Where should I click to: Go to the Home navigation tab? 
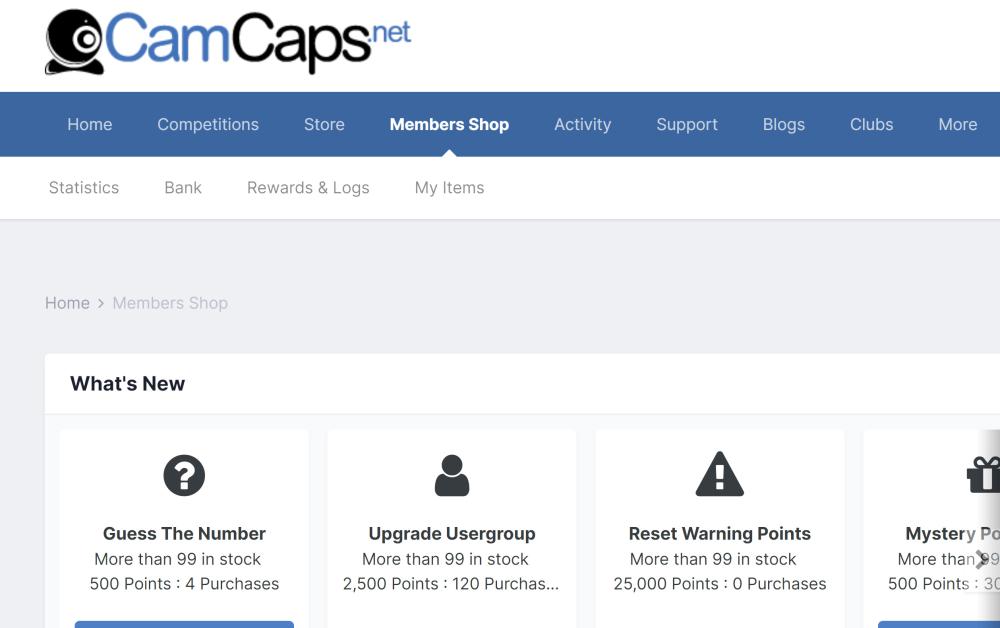[90, 125]
